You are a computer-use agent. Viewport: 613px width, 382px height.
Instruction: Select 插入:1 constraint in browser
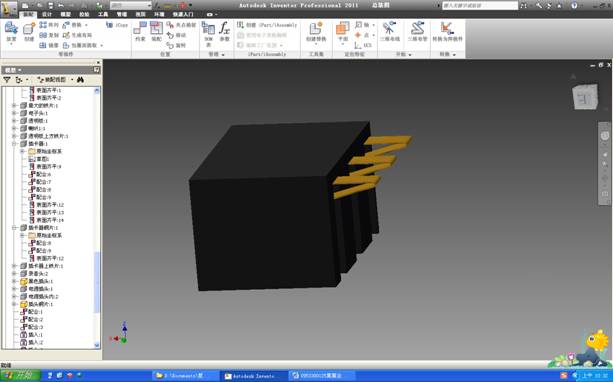(x=32, y=335)
